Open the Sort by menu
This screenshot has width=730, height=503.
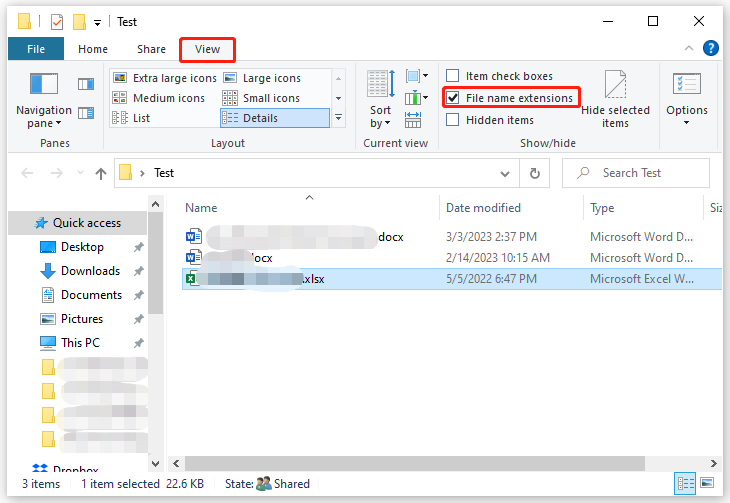click(381, 99)
